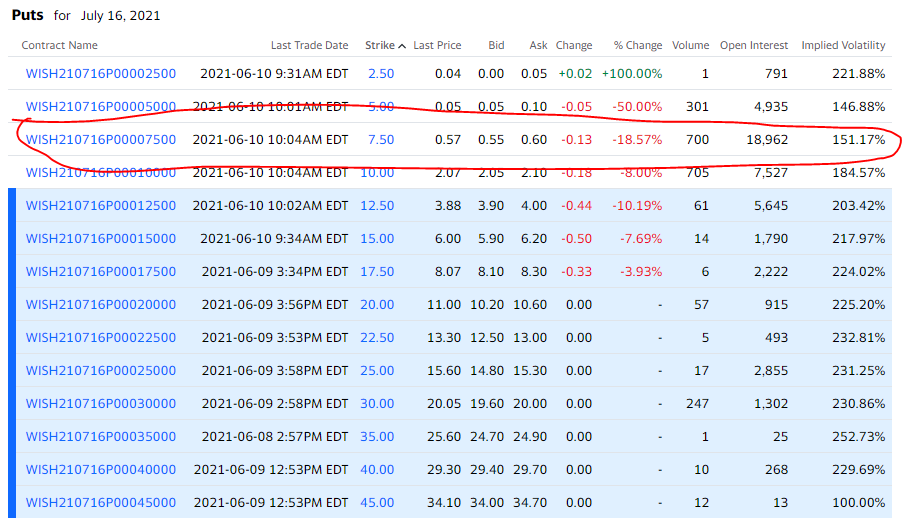This screenshot has height=527, width=906.
Task: Click the 35.00 strike price link
Action: (x=377, y=436)
